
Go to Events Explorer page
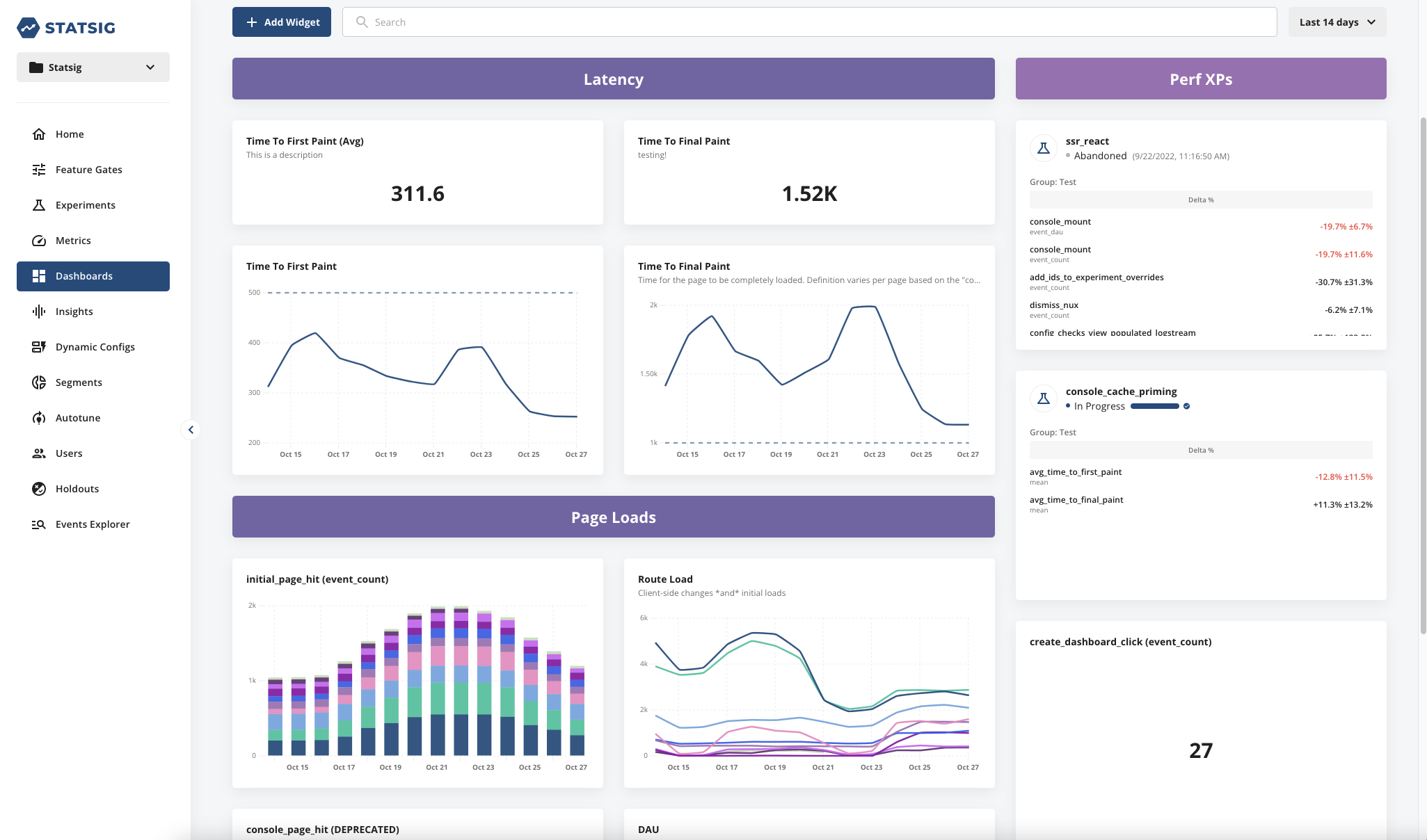[x=93, y=524]
